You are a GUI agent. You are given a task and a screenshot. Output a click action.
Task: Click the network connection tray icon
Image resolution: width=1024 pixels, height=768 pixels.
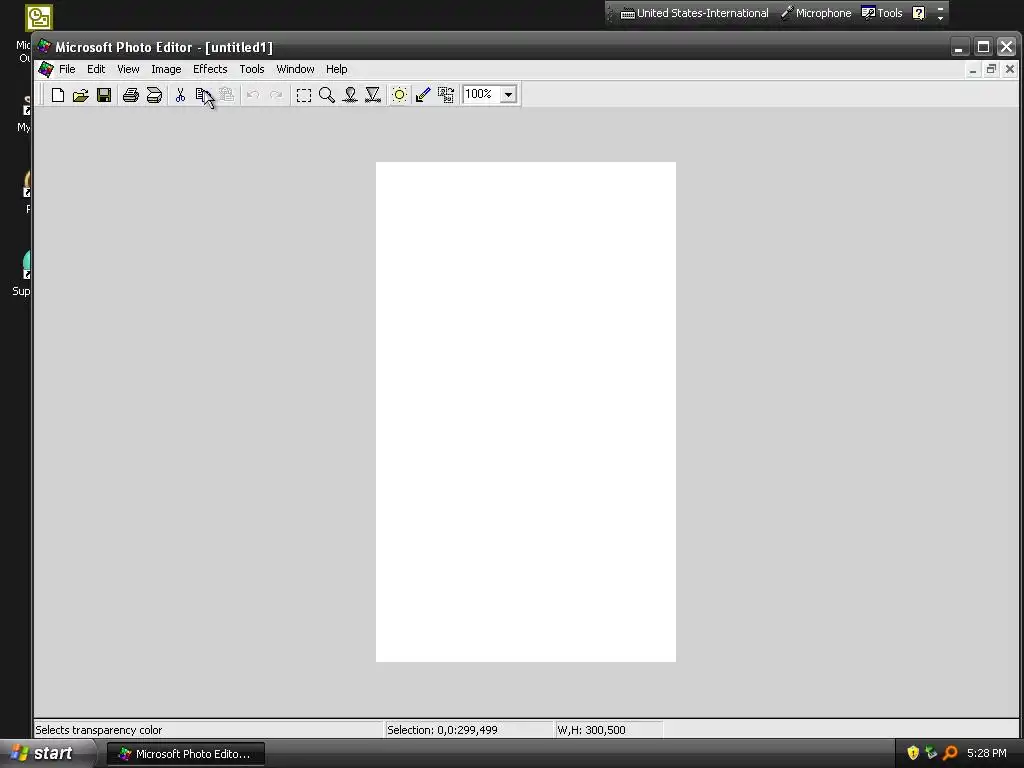click(931, 753)
